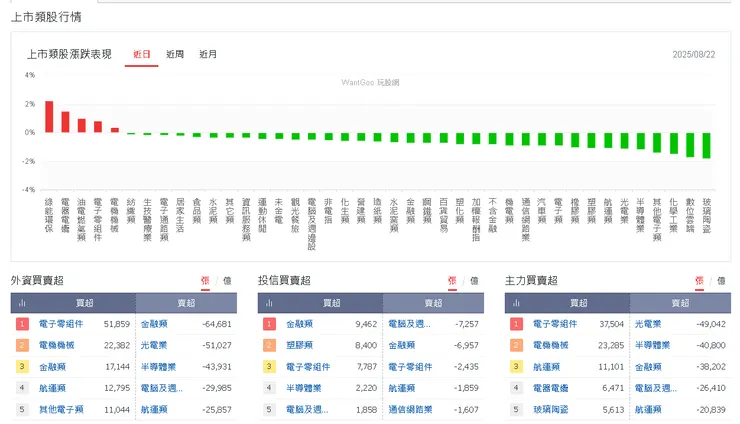Click the green 化學工業 bar in chart
The width and height of the screenshot is (740, 424).
click(x=674, y=143)
